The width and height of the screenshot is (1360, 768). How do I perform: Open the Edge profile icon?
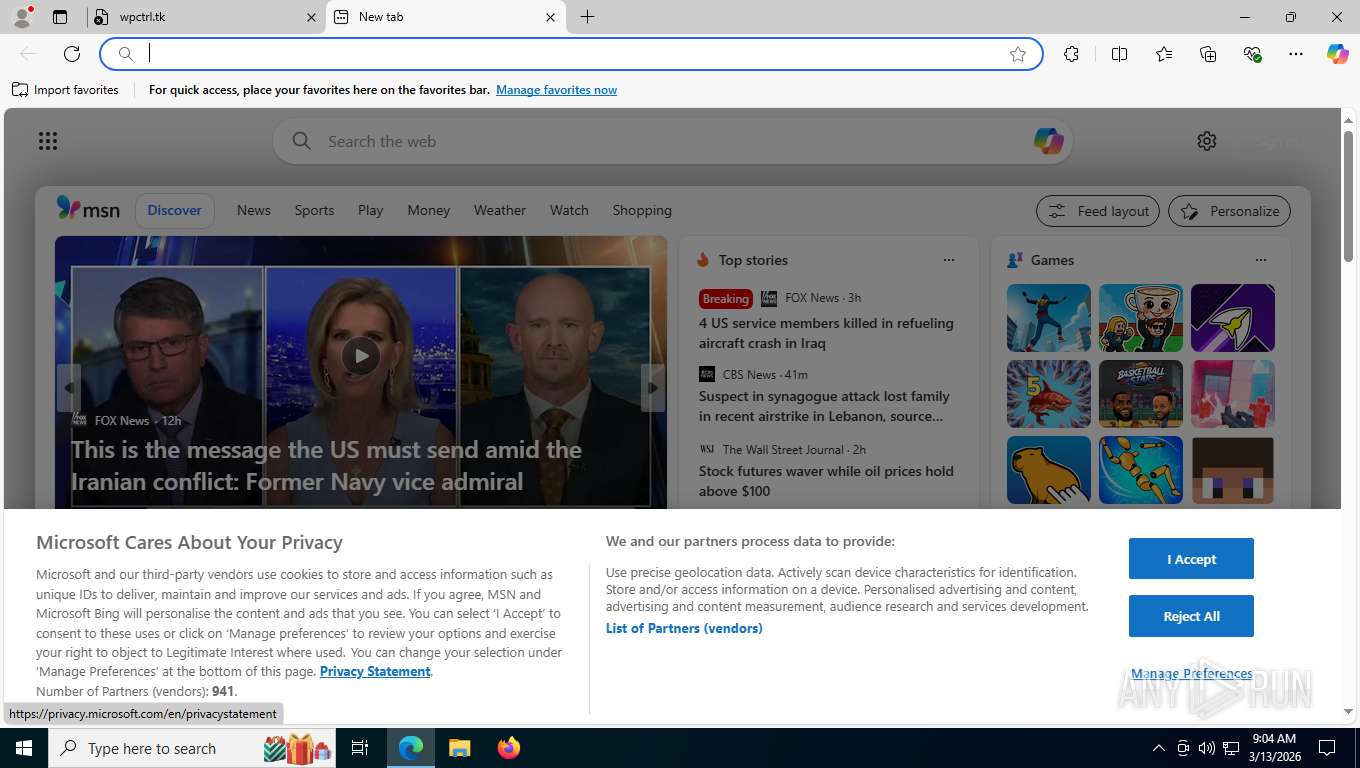(21, 17)
